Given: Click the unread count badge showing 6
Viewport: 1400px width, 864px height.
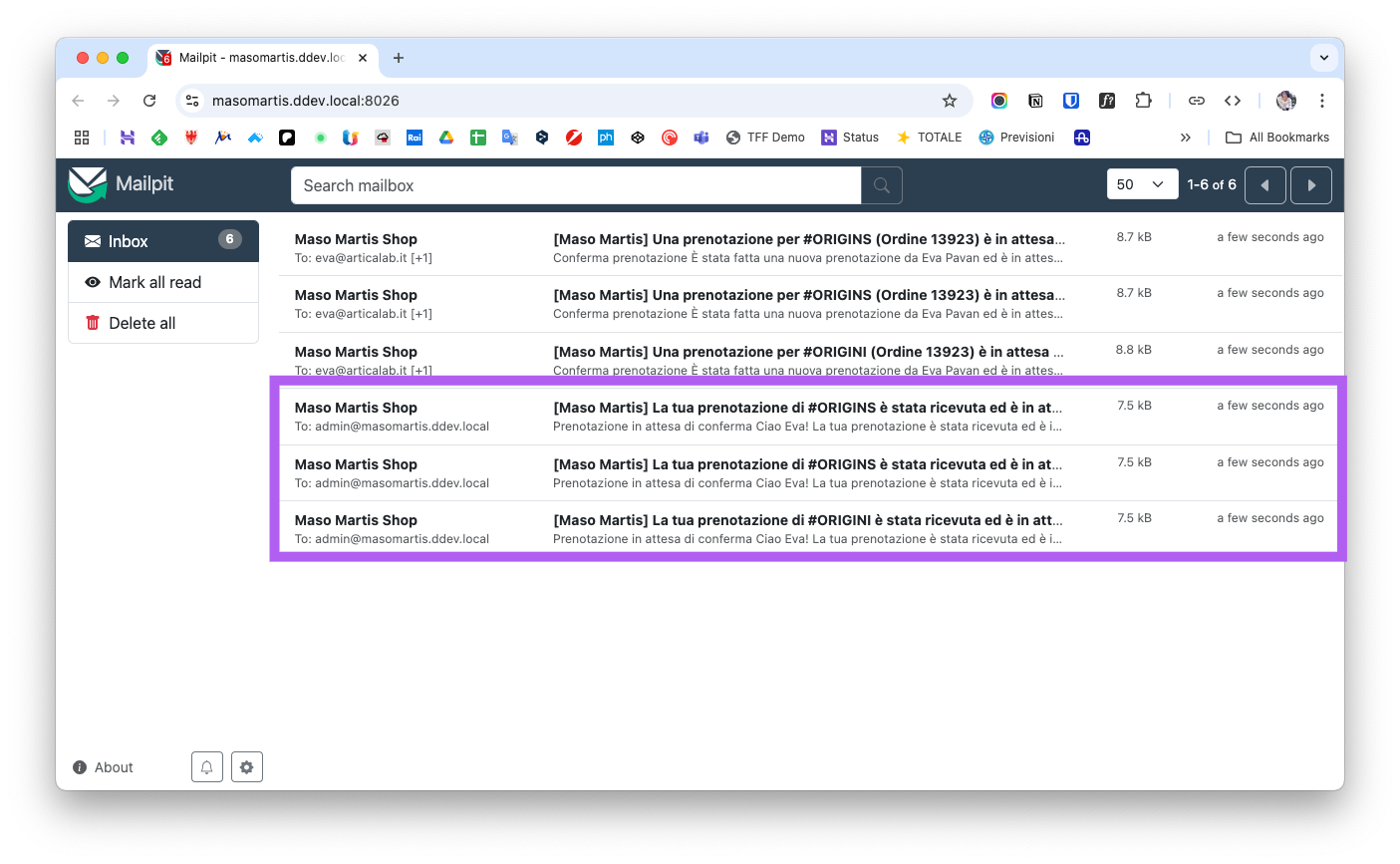Looking at the screenshot, I should tap(230, 239).
